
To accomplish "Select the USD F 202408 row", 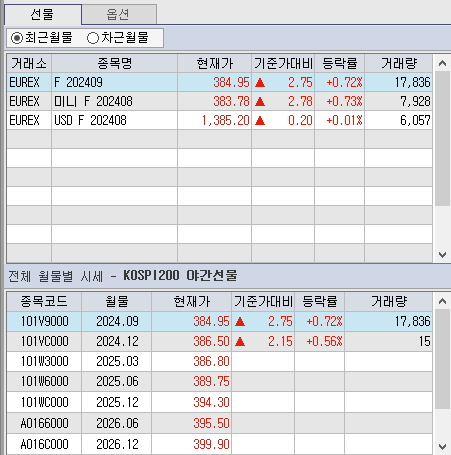I will (220, 120).
